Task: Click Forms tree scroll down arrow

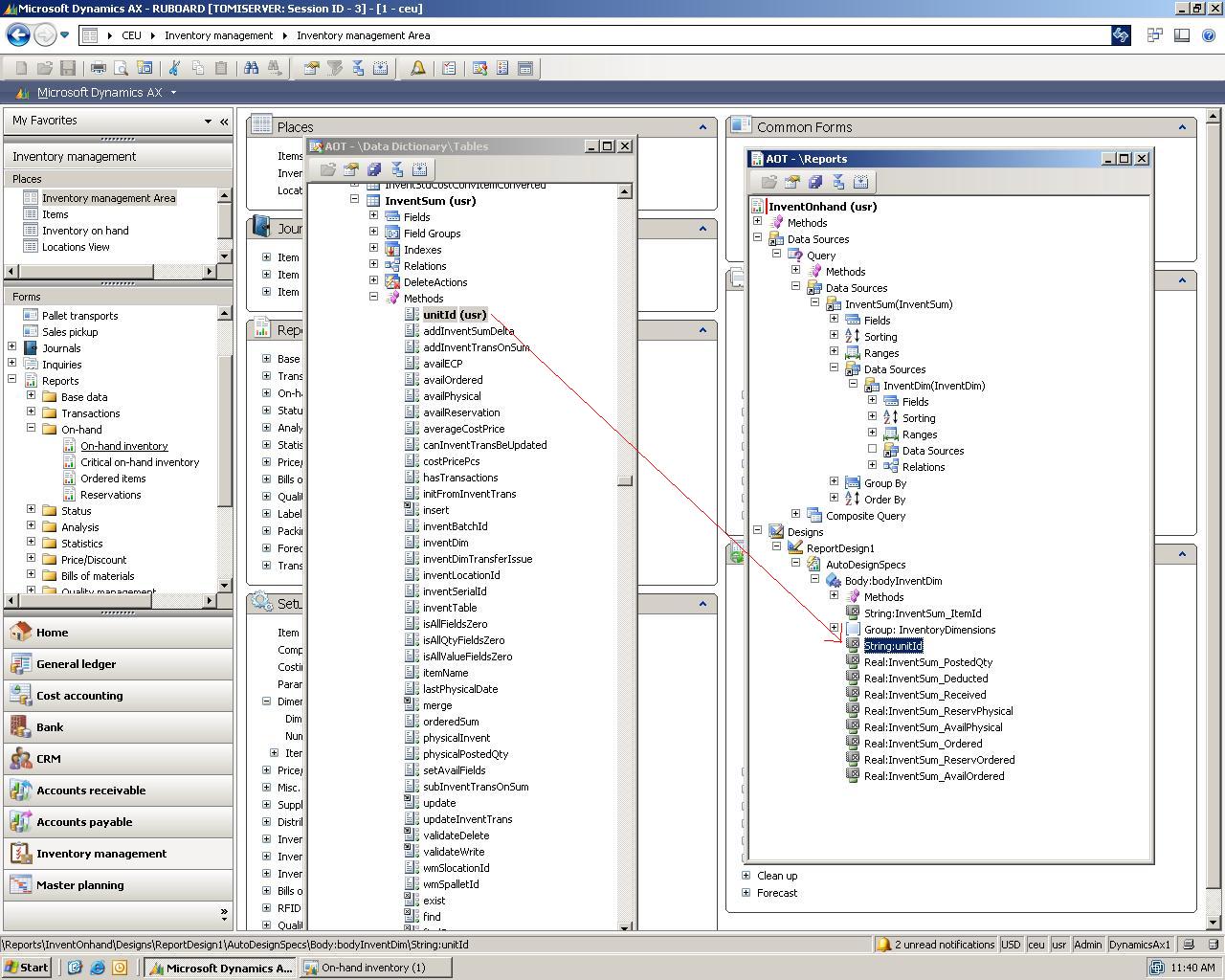Action: tap(225, 585)
